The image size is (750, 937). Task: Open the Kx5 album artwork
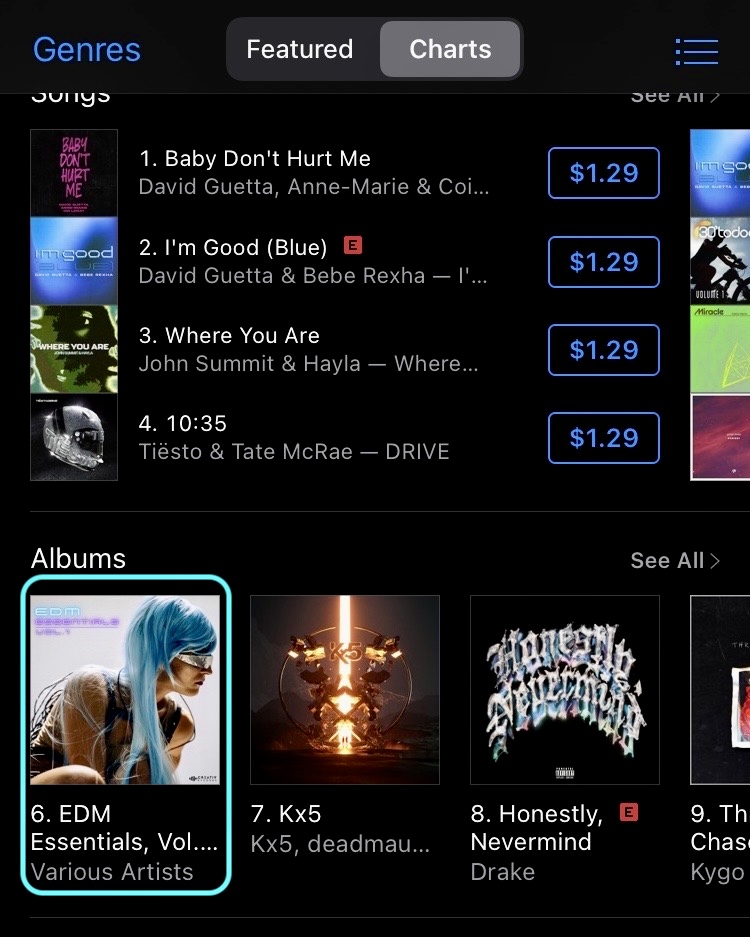(x=345, y=690)
